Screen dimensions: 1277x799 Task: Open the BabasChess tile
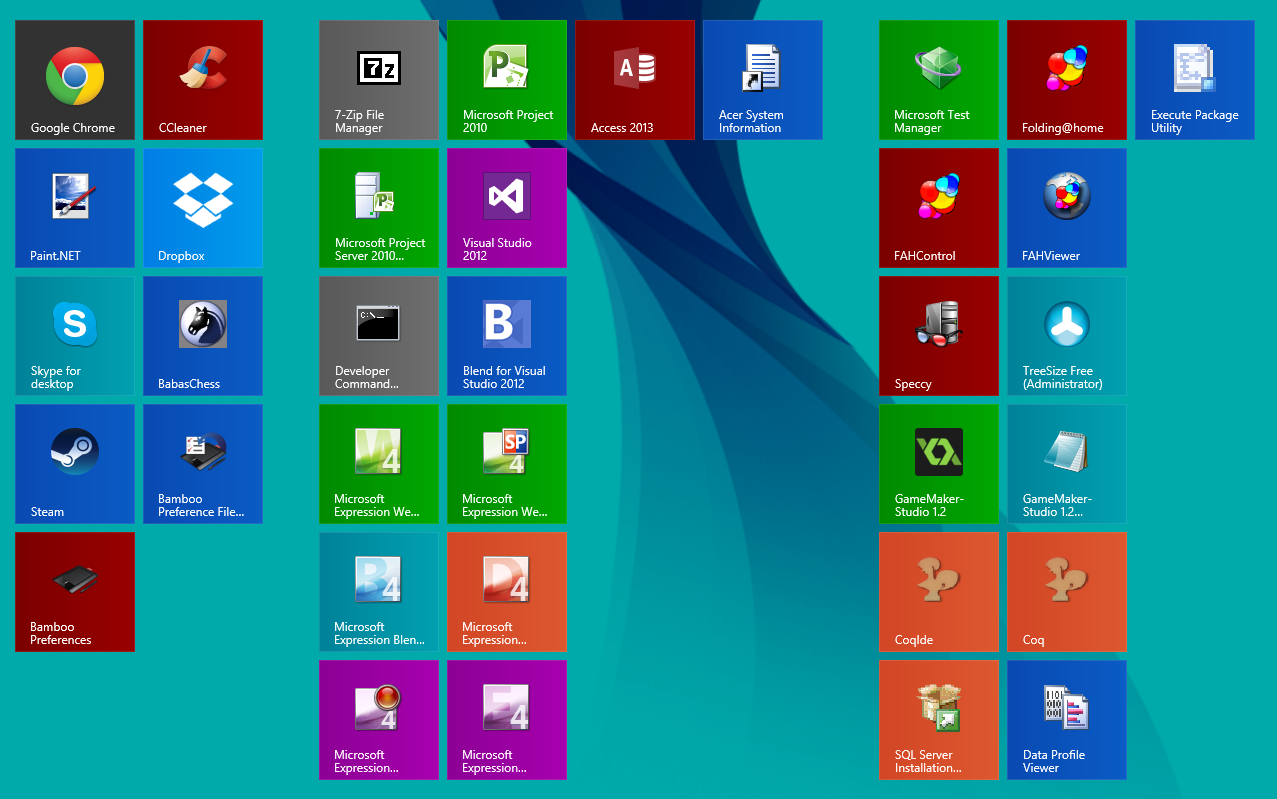click(x=203, y=336)
